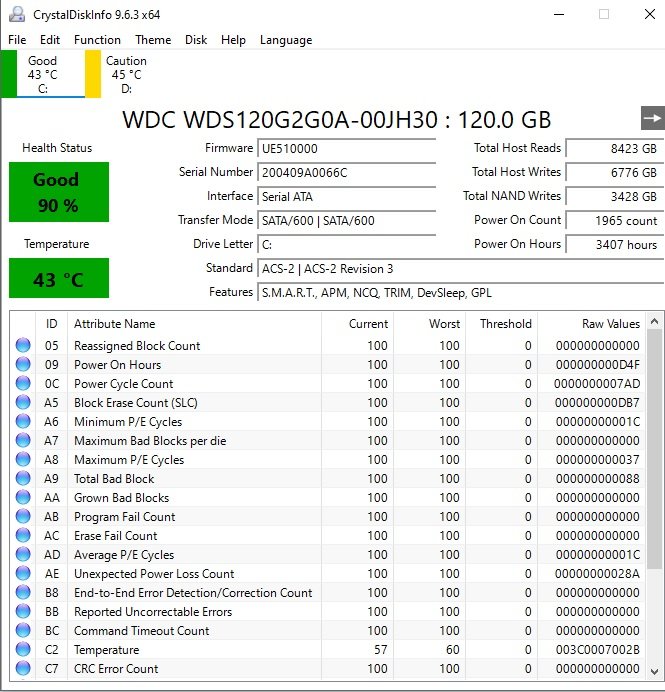Click status orb for Unexpected Power Loss Count

coord(23,573)
